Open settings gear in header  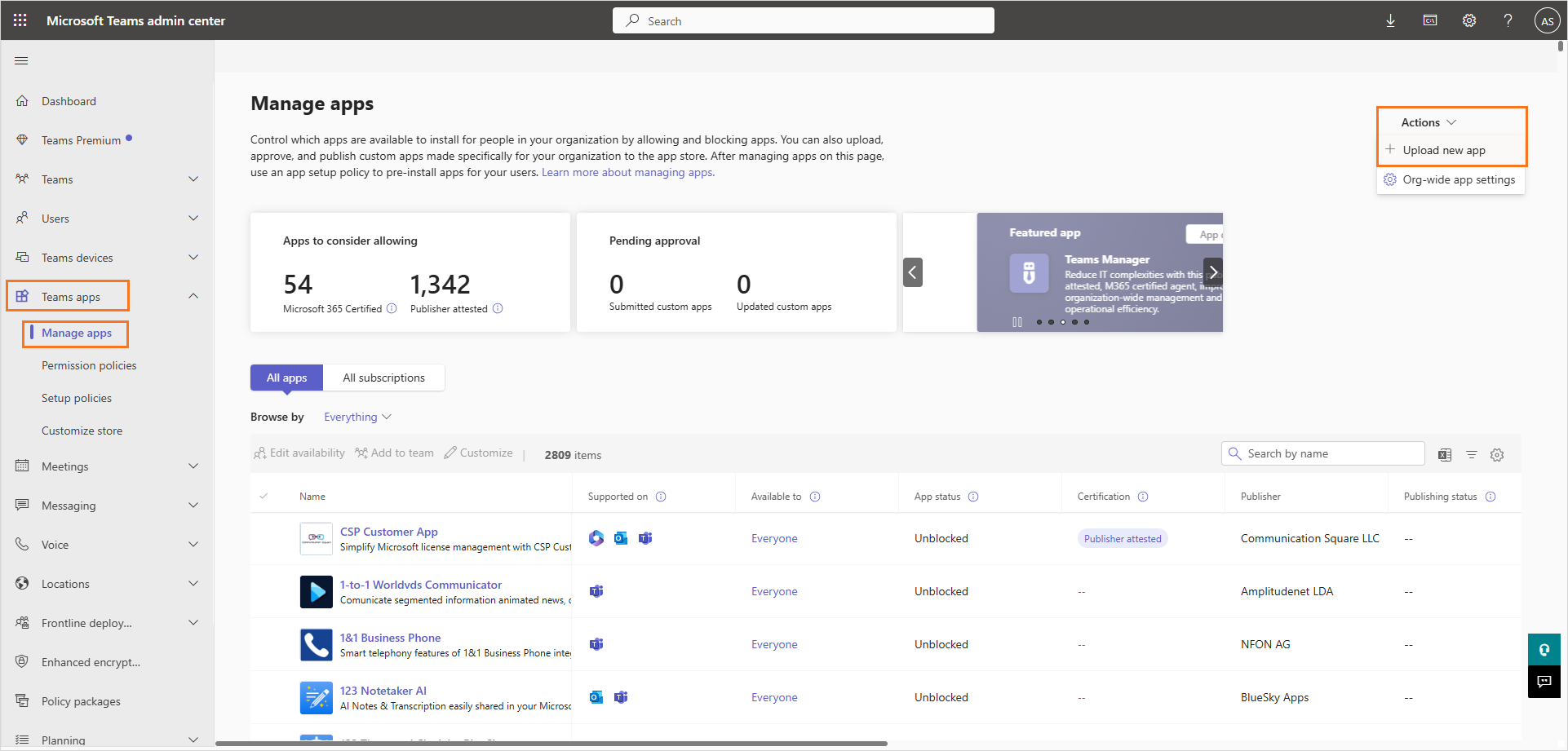pyautogui.click(x=1469, y=20)
